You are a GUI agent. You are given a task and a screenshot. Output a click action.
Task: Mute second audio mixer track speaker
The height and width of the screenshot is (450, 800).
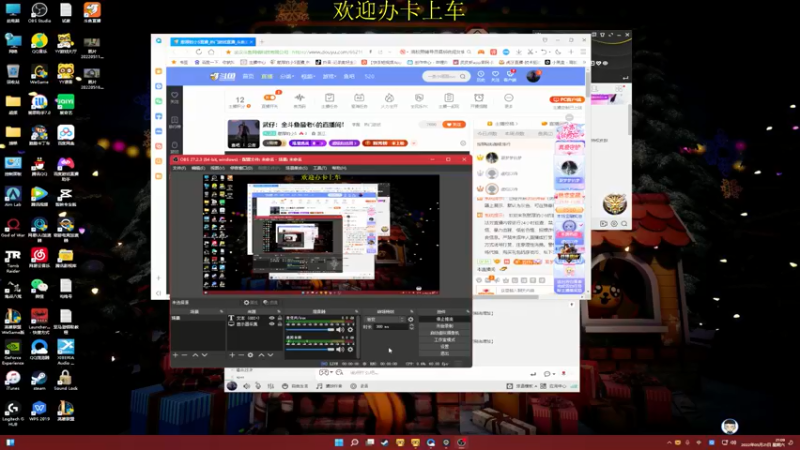[340, 349]
